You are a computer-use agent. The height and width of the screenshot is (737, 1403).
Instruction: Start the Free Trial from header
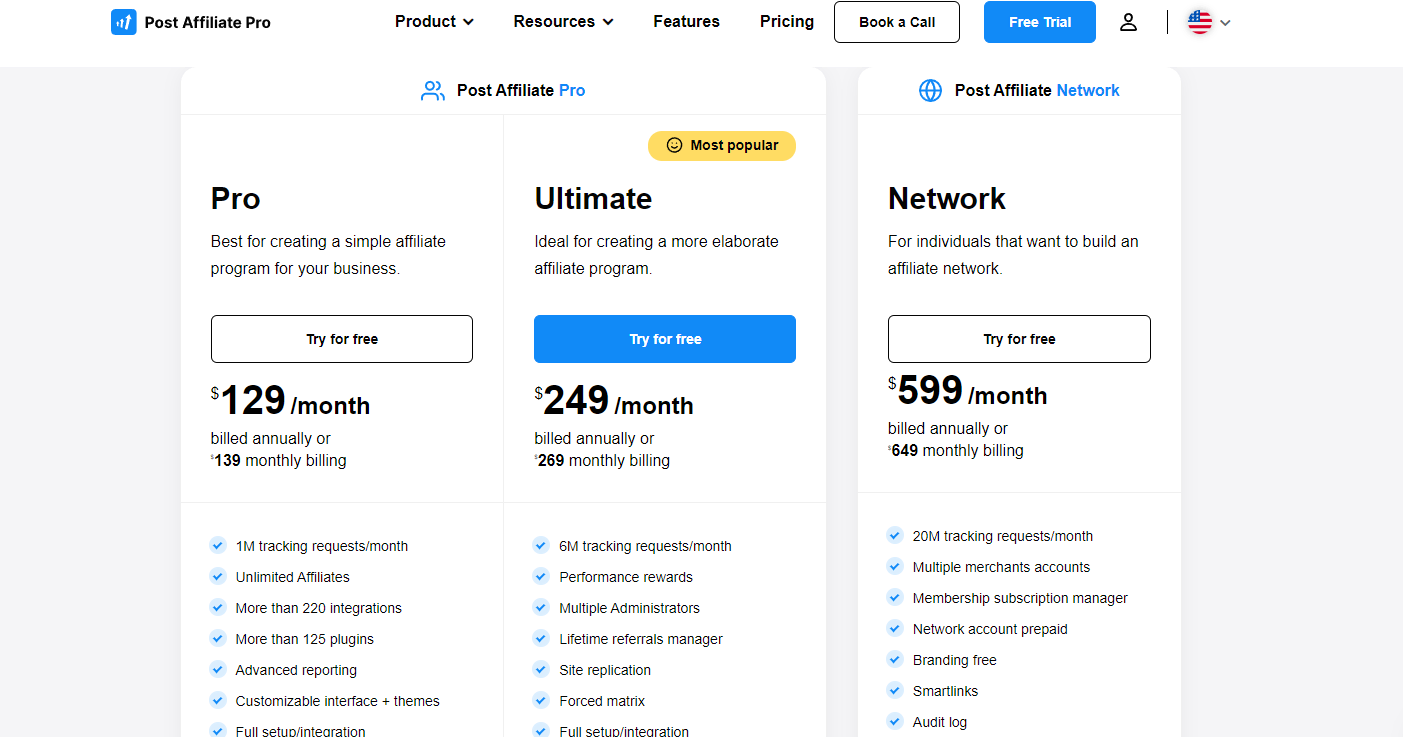coord(1040,22)
